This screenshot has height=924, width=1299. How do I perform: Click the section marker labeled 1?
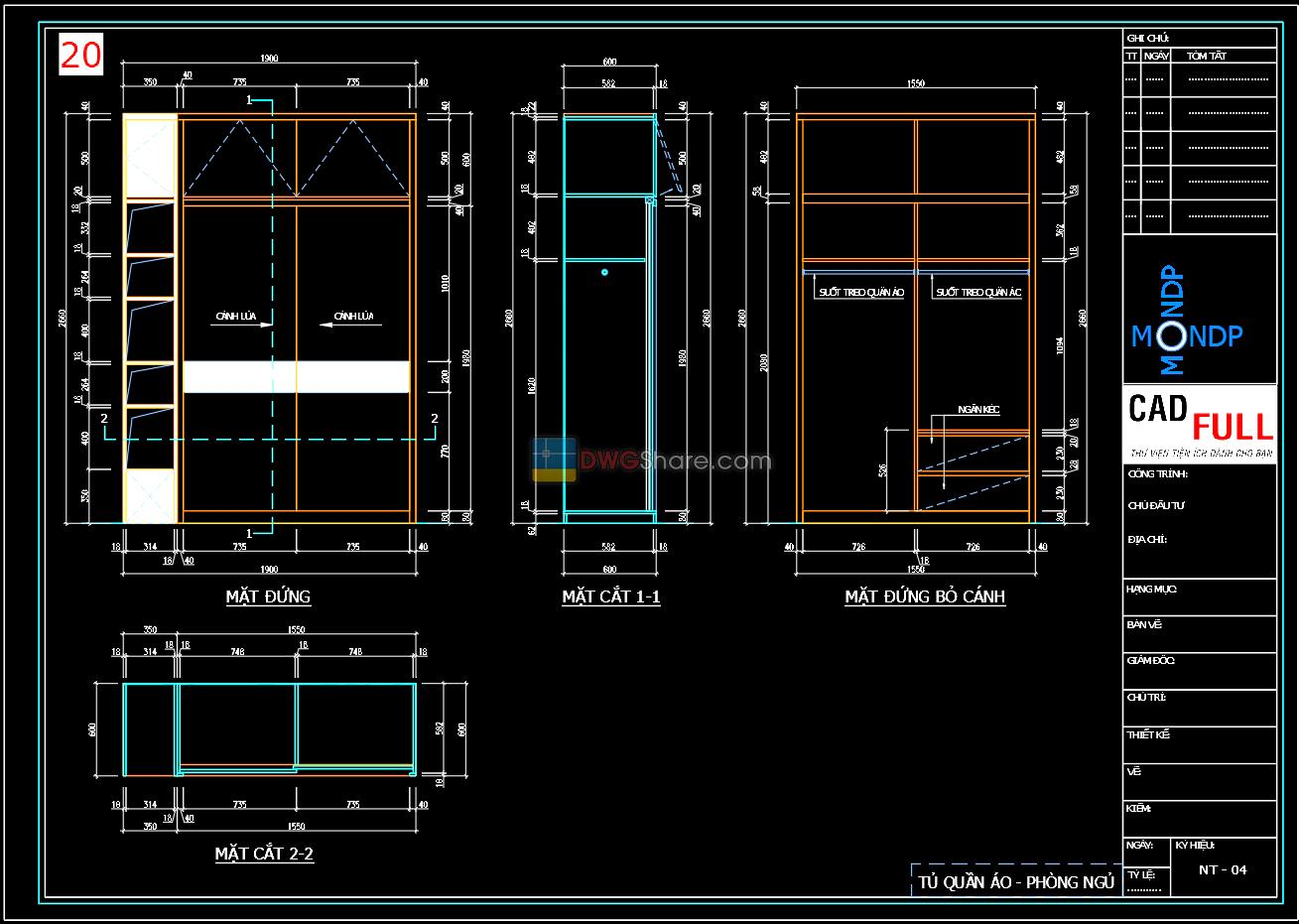click(x=248, y=100)
